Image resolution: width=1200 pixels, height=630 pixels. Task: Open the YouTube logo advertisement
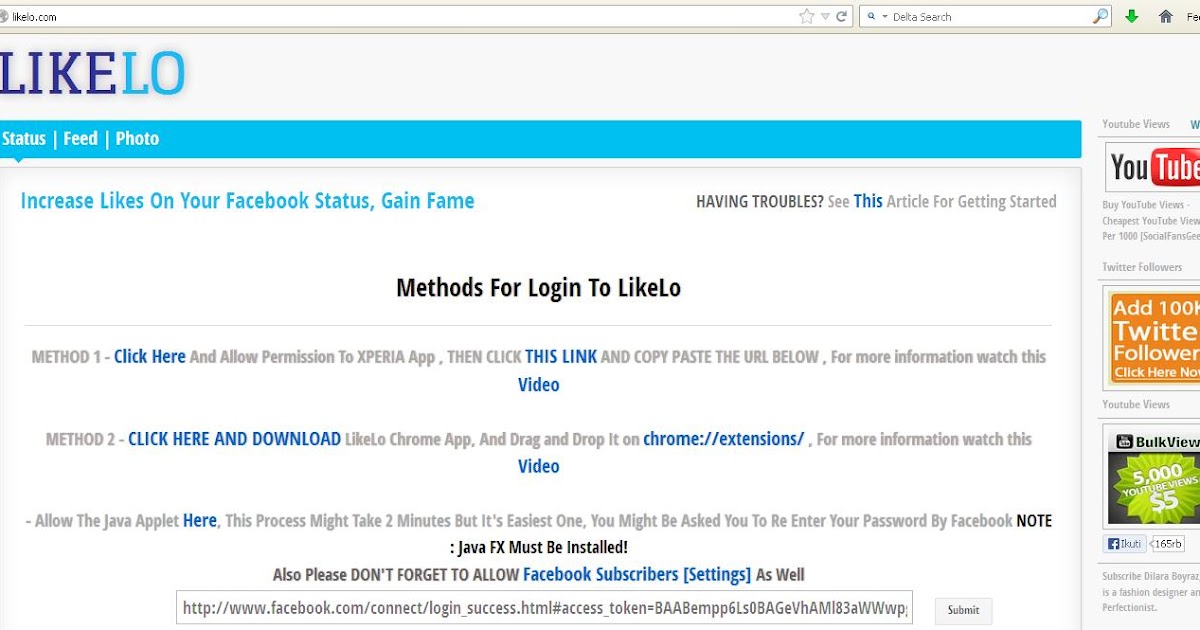pos(1153,166)
